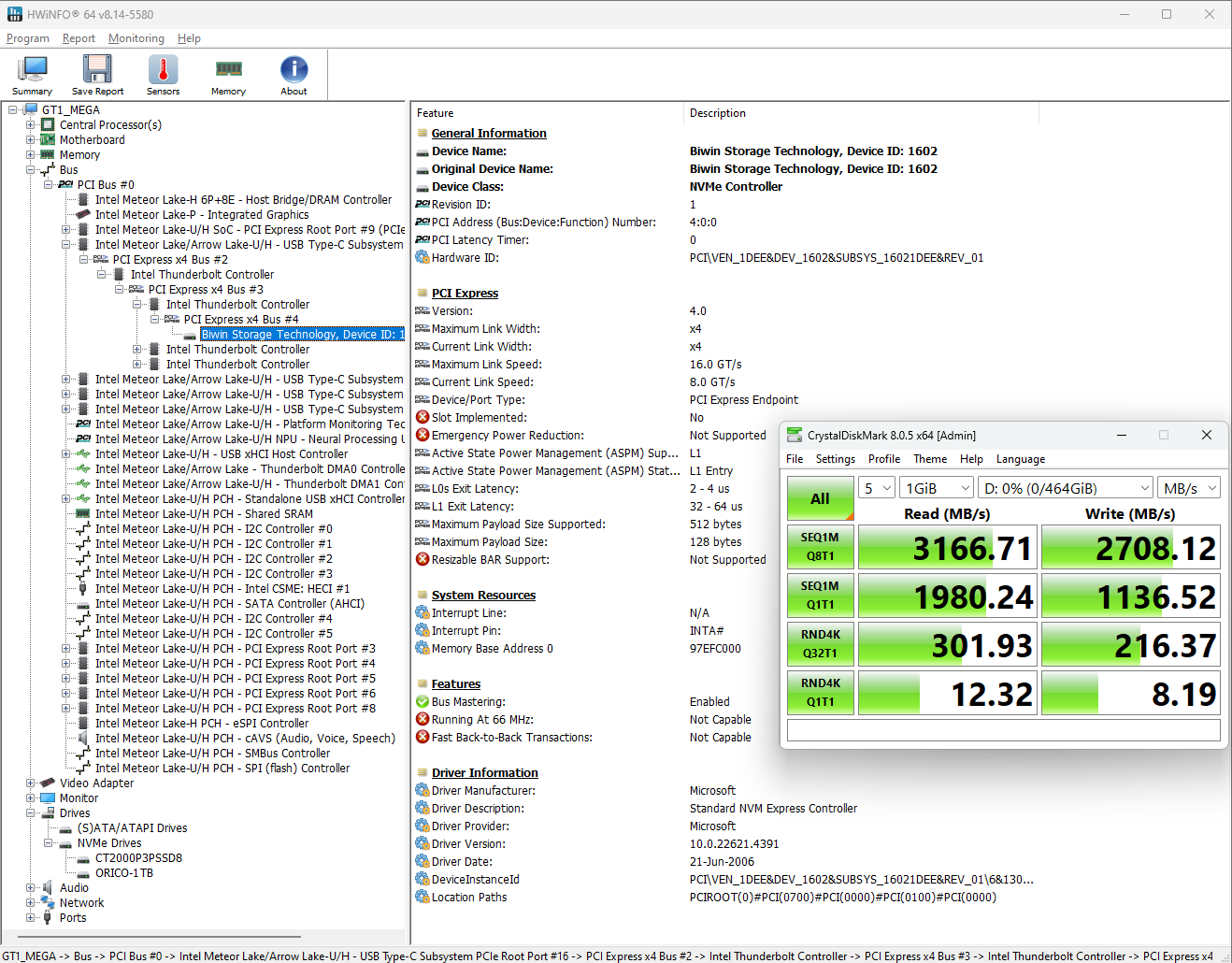Click the Resizable BAR Support status icon
Image resolution: width=1232 pixels, height=963 pixels.
(x=423, y=559)
